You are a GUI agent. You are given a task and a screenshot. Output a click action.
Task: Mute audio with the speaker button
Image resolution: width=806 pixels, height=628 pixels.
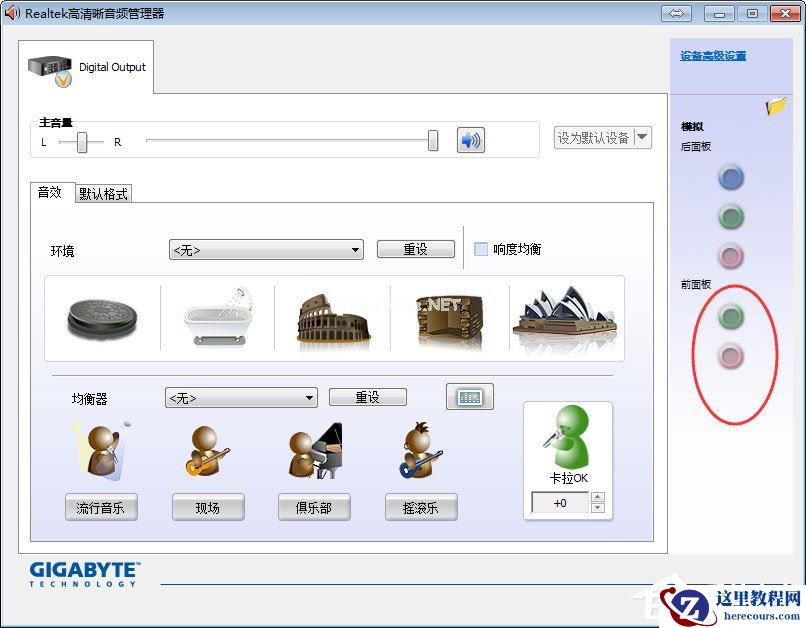coord(470,140)
